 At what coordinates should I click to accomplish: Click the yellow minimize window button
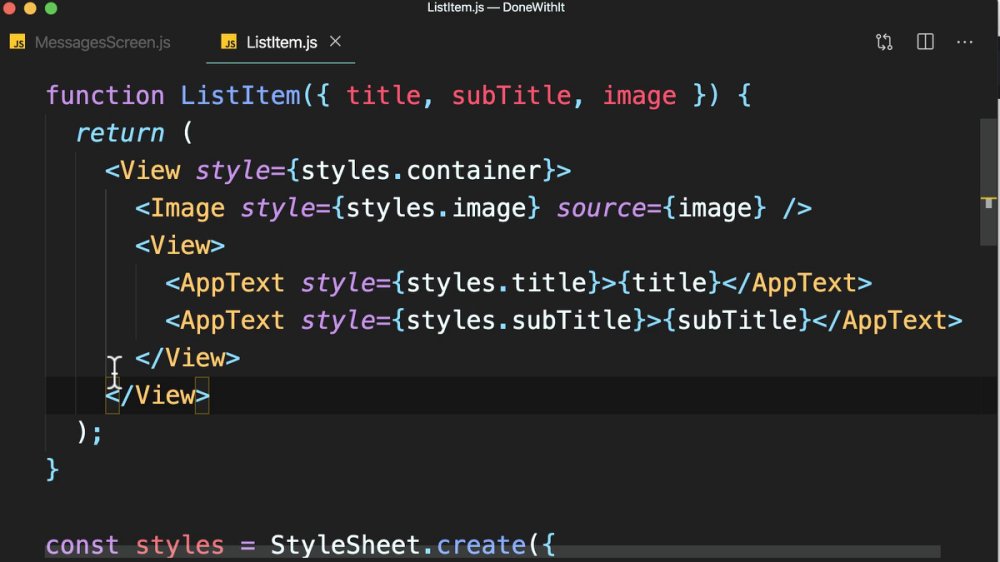[30, 8]
